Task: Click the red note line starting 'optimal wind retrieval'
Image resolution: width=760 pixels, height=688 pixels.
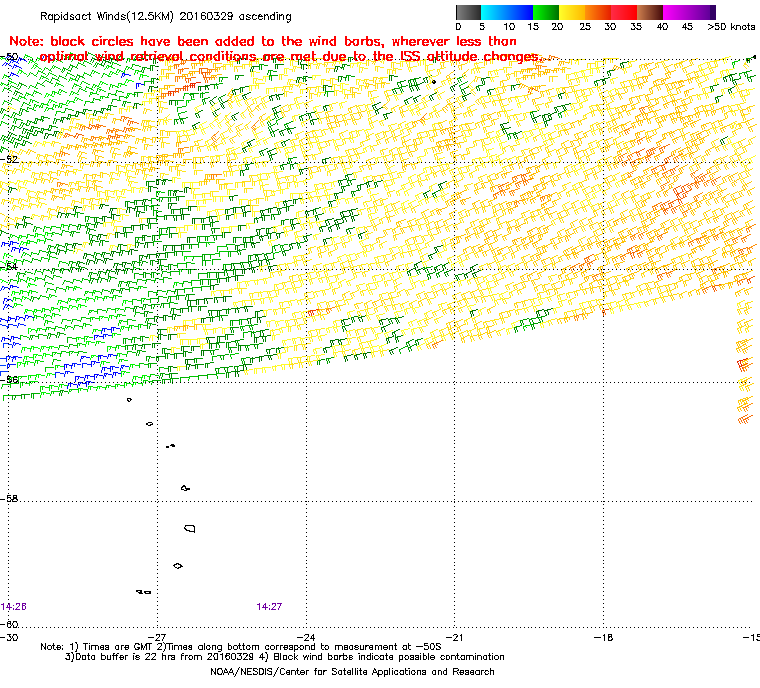Action: point(292,57)
